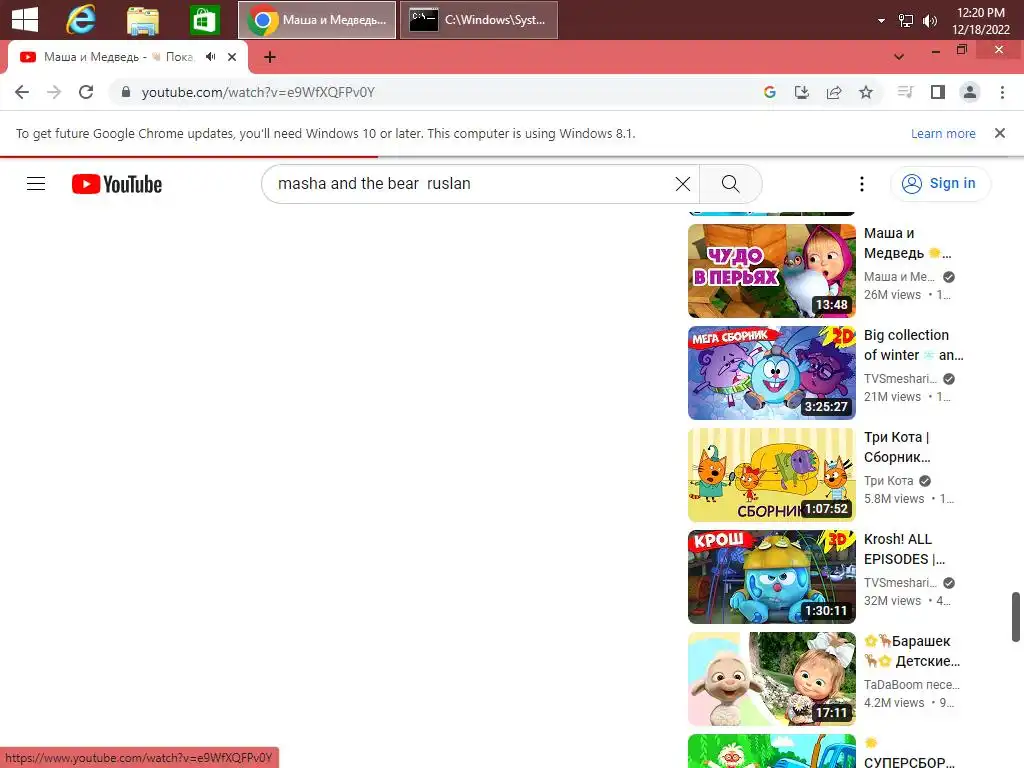The width and height of the screenshot is (1024, 768).
Task: Open the Чудо в перьях video thumbnail
Action: 771,271
